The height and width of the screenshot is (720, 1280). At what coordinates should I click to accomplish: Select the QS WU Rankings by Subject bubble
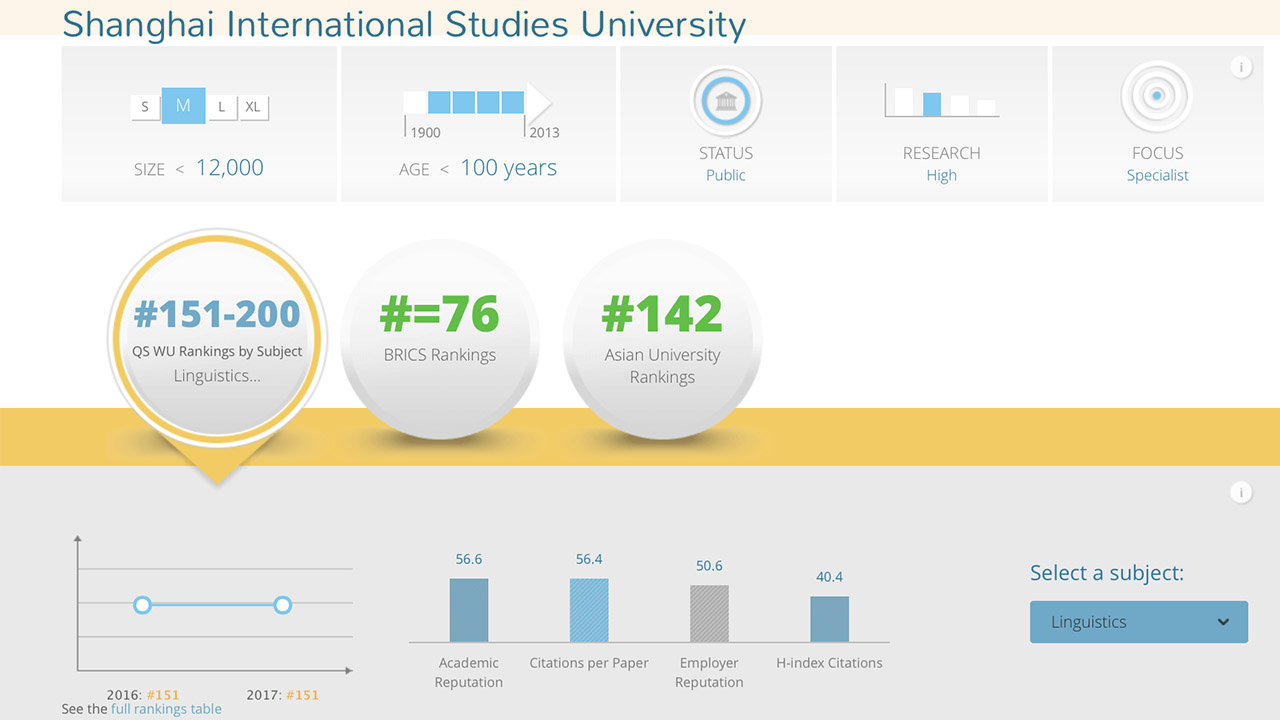217,335
